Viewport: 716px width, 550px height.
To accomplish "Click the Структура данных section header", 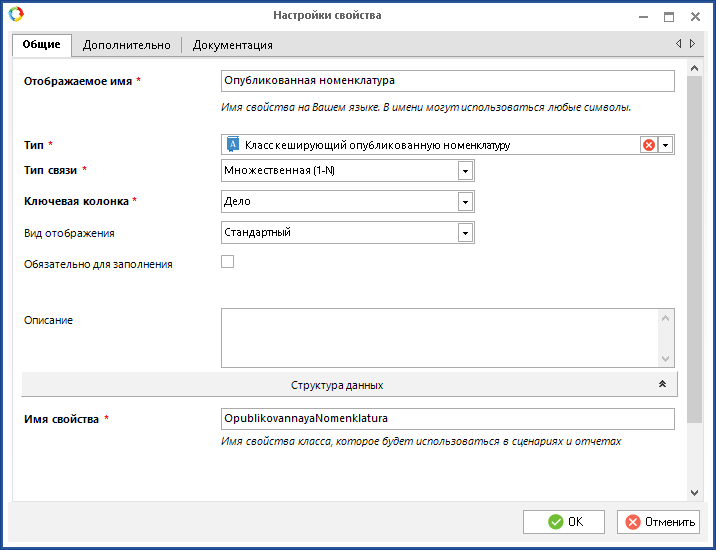I will coord(337,385).
